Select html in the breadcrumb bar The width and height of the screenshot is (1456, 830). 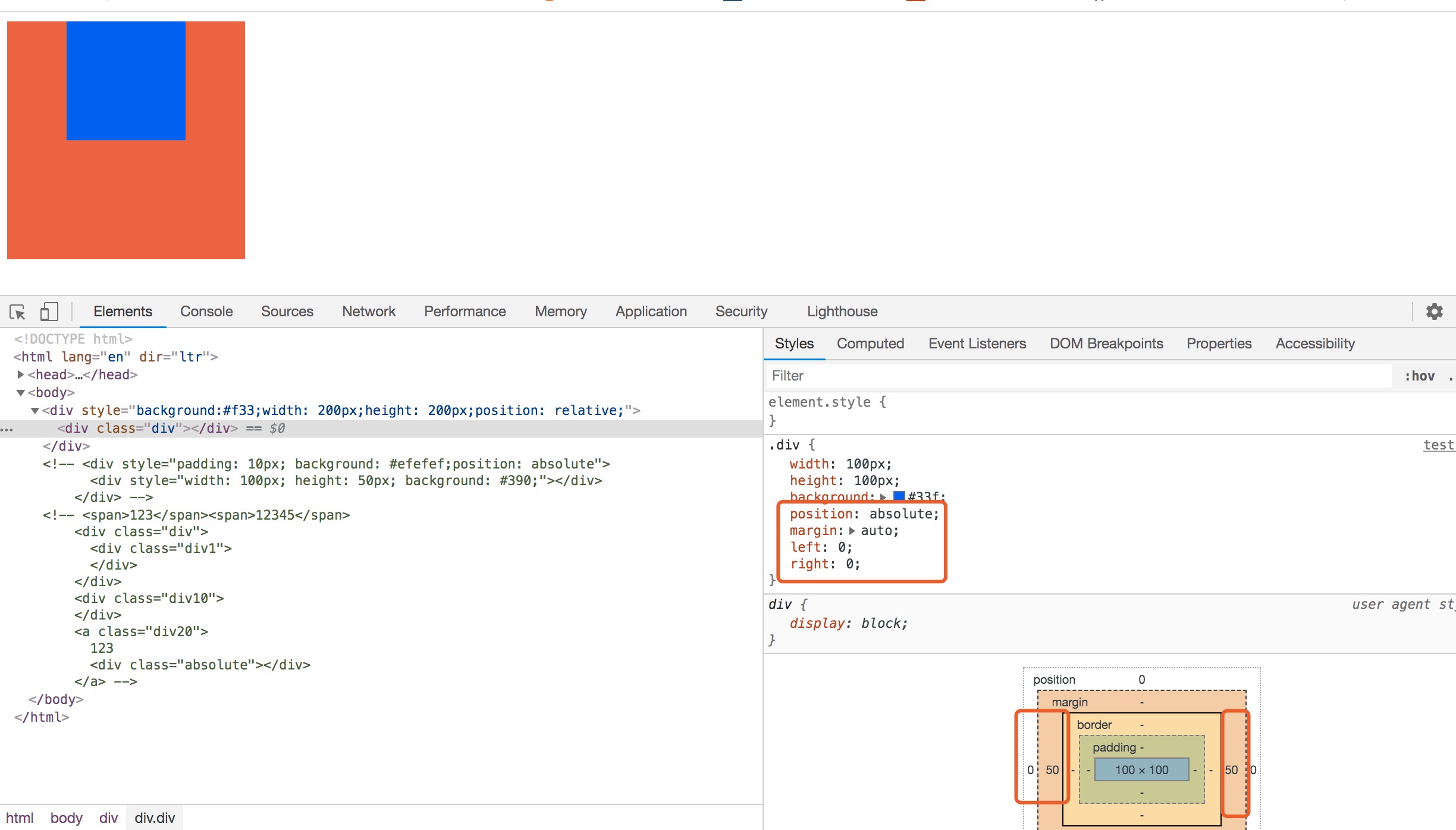point(20,818)
